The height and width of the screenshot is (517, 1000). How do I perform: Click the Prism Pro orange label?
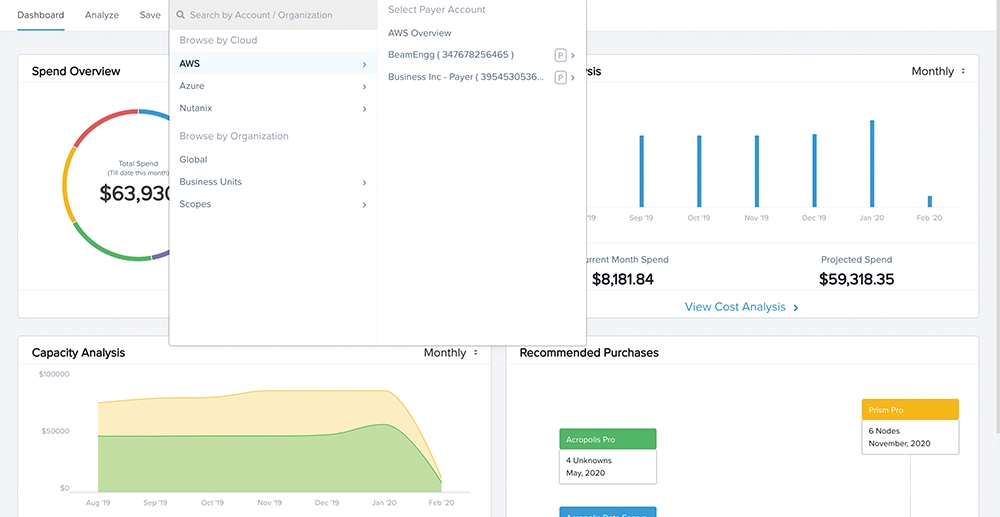coord(910,410)
